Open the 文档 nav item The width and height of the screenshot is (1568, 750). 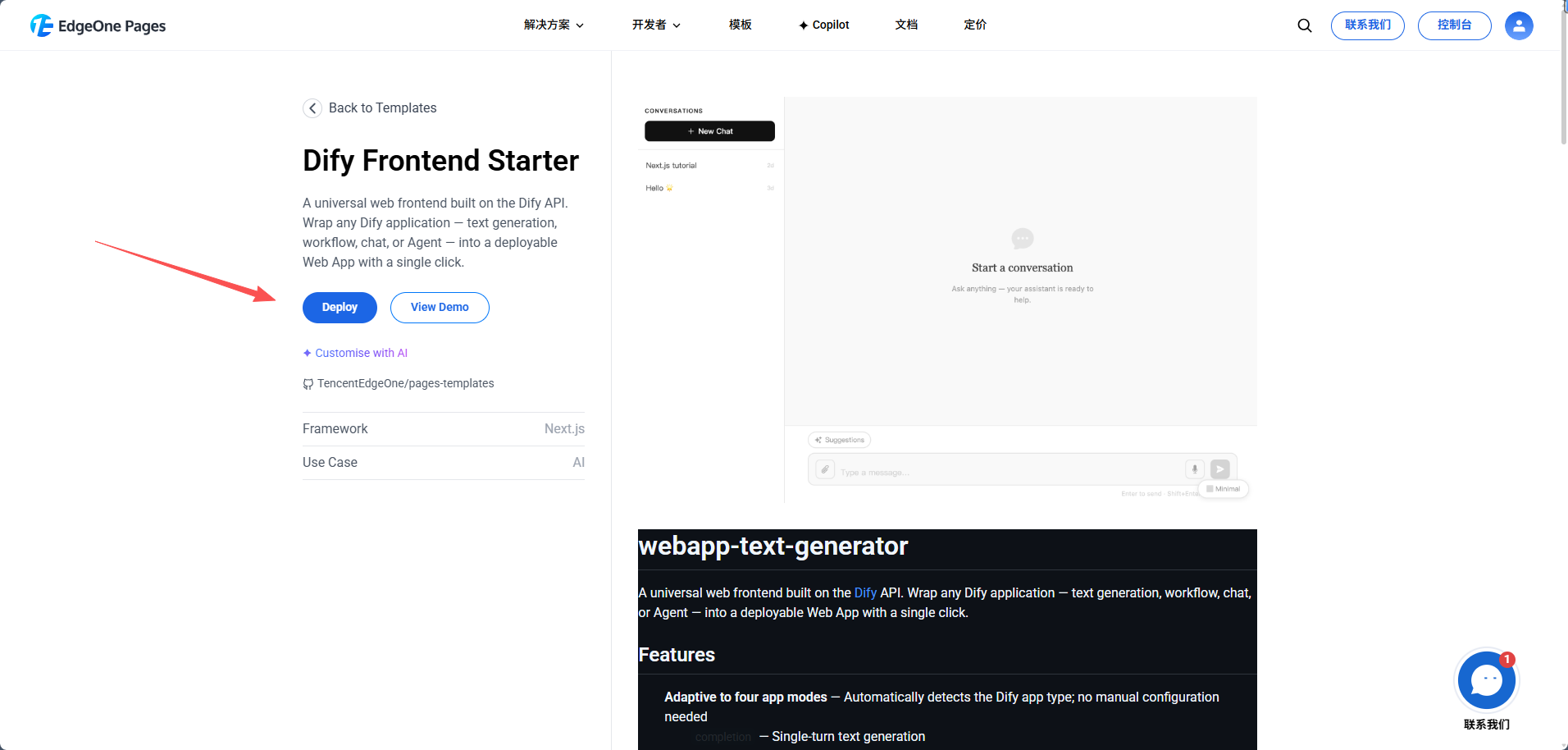click(x=906, y=25)
